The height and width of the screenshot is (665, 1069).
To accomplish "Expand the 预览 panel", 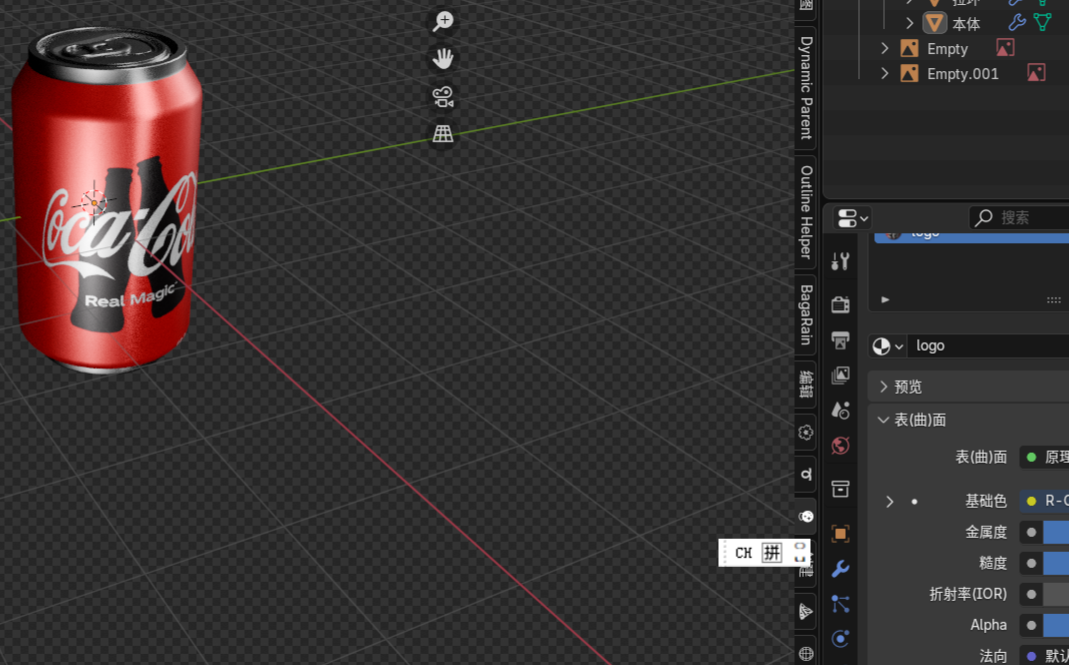I will (968, 387).
